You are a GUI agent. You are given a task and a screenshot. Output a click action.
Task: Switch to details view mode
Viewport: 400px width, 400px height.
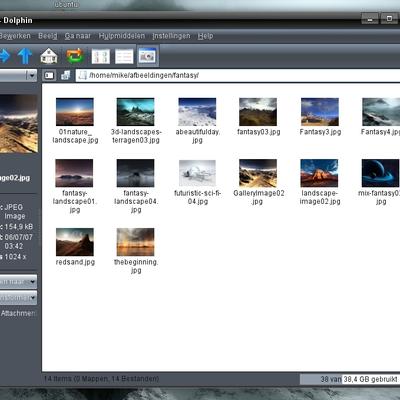tap(124, 56)
